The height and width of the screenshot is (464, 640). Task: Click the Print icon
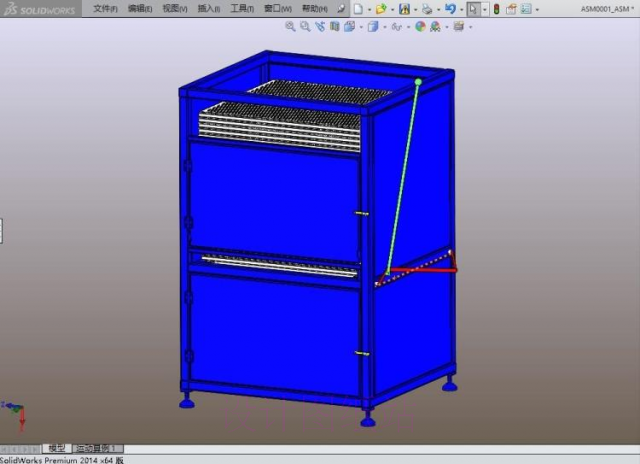(x=427, y=8)
